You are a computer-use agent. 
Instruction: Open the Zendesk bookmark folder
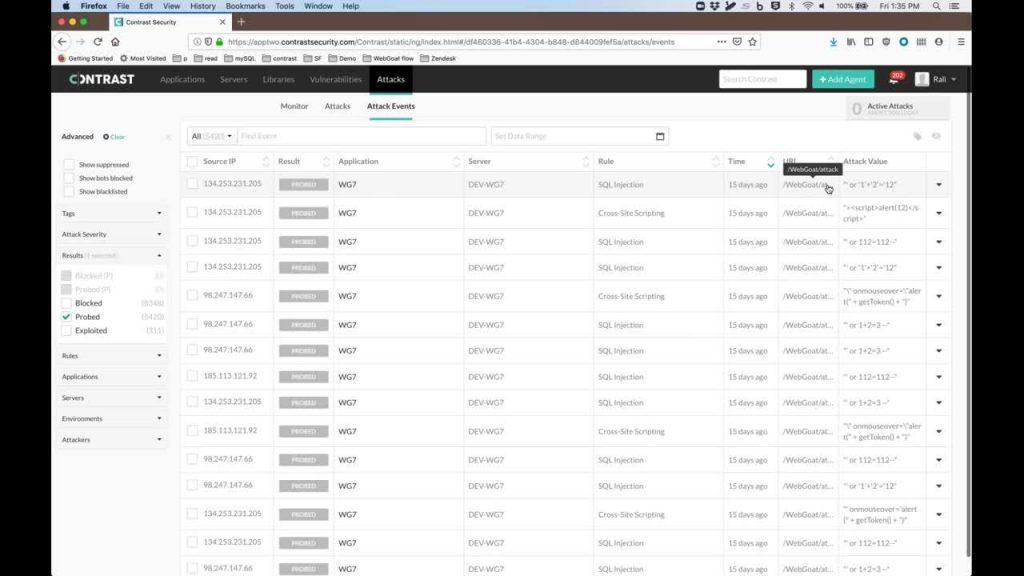click(438, 58)
